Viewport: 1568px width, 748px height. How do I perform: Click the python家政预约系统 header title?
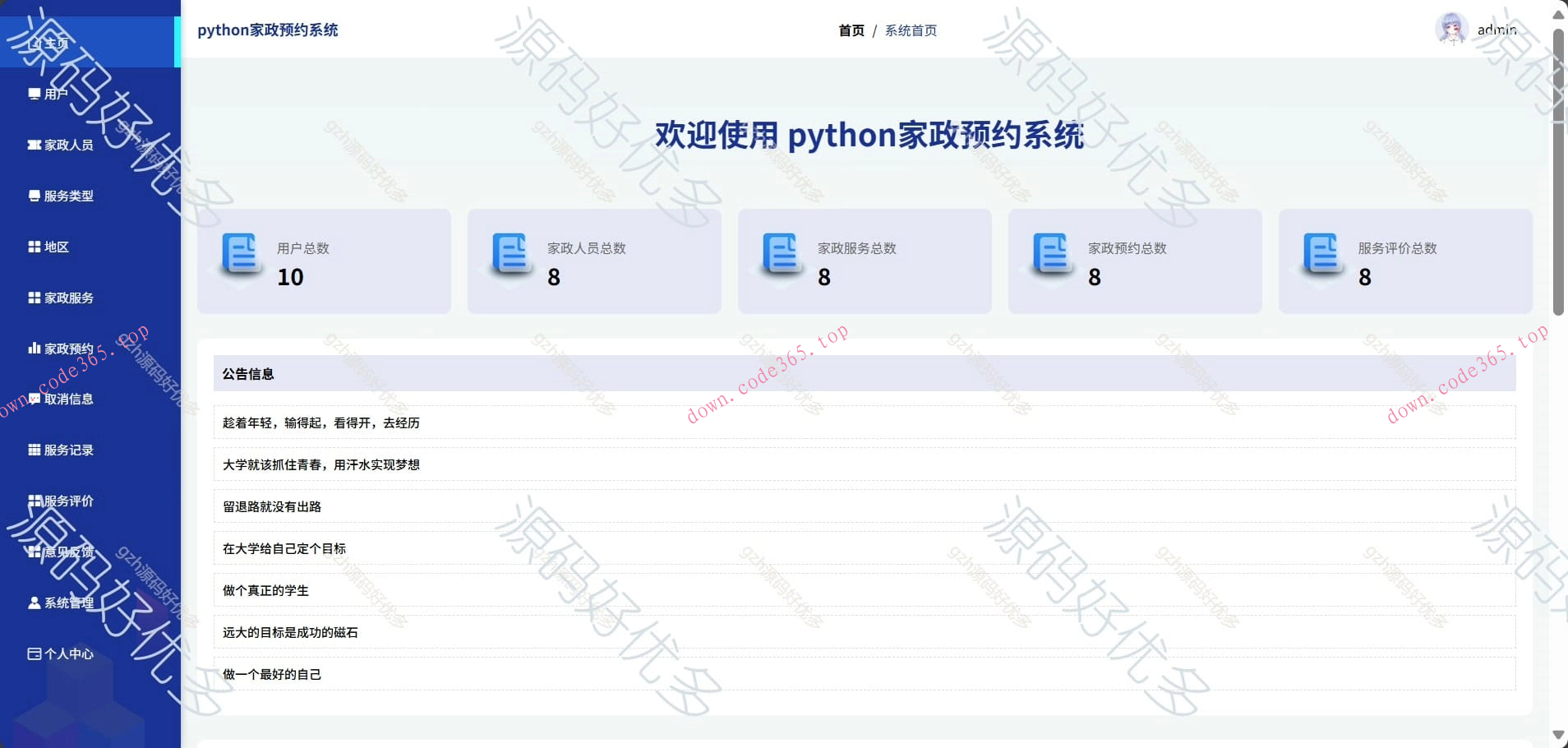point(268,30)
